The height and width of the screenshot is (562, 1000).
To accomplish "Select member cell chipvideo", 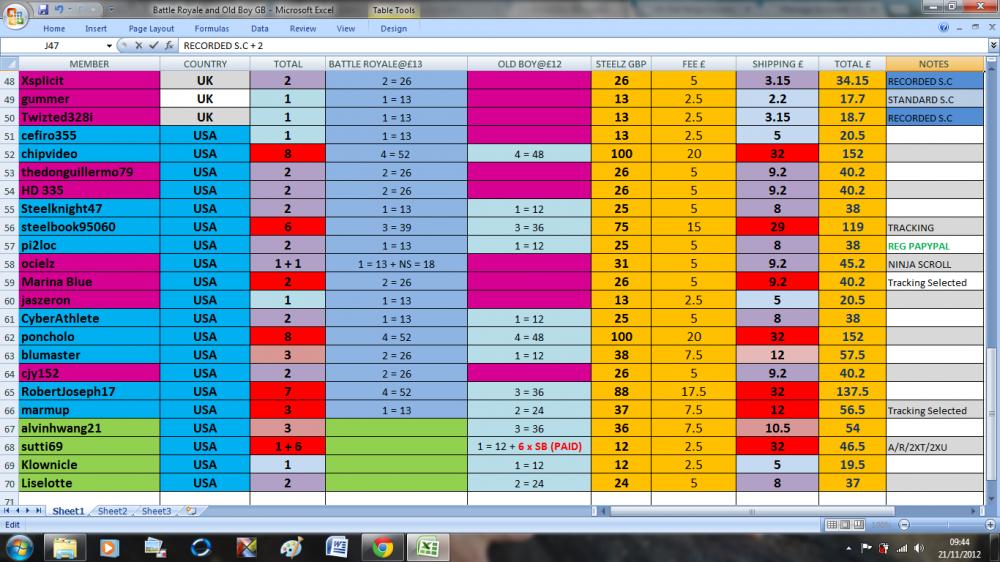I will (x=89, y=154).
